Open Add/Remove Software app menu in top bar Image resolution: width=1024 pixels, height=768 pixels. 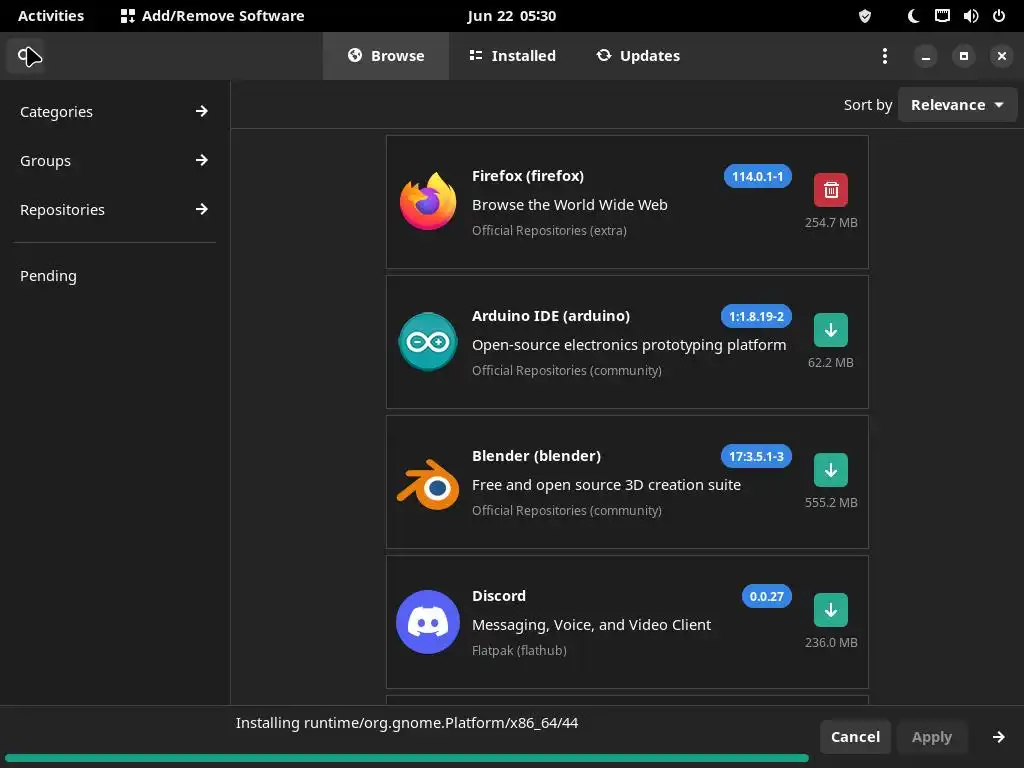pos(212,16)
